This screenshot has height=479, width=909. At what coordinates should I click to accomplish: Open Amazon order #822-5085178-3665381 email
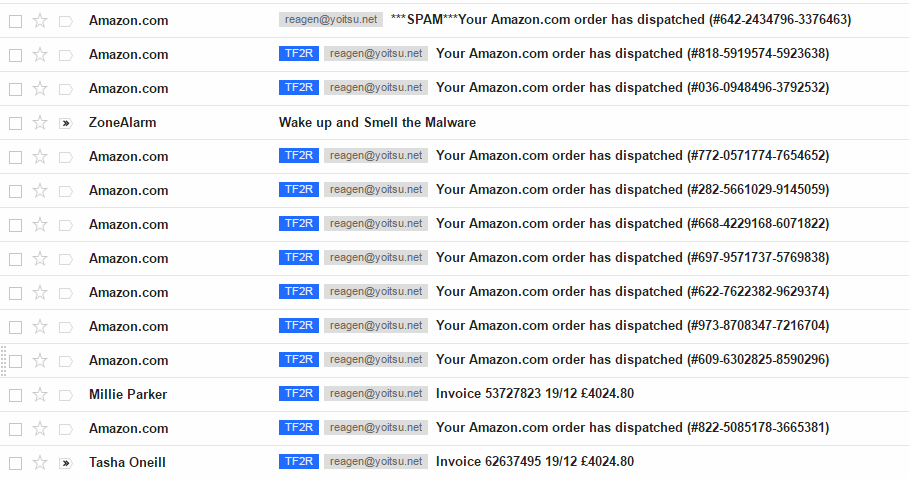632,427
